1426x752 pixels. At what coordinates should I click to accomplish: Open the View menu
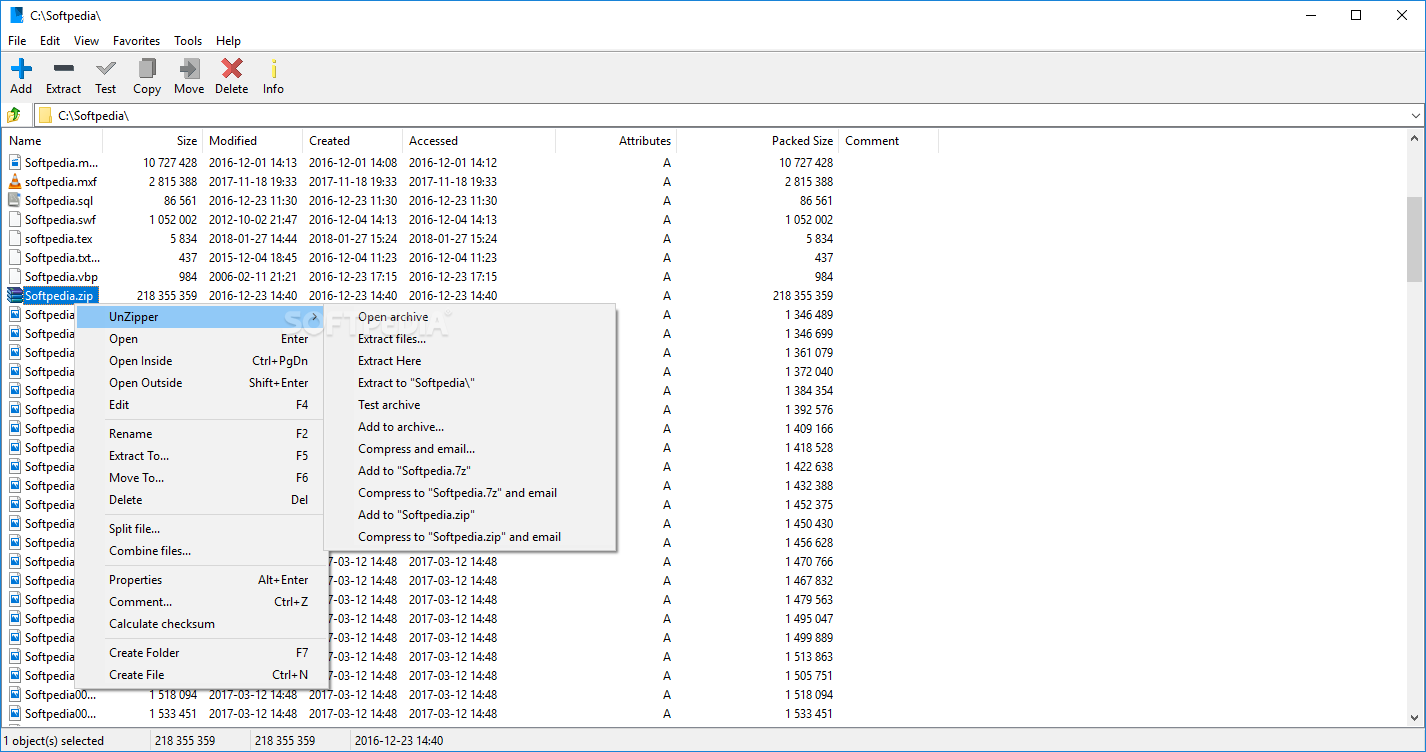(87, 41)
